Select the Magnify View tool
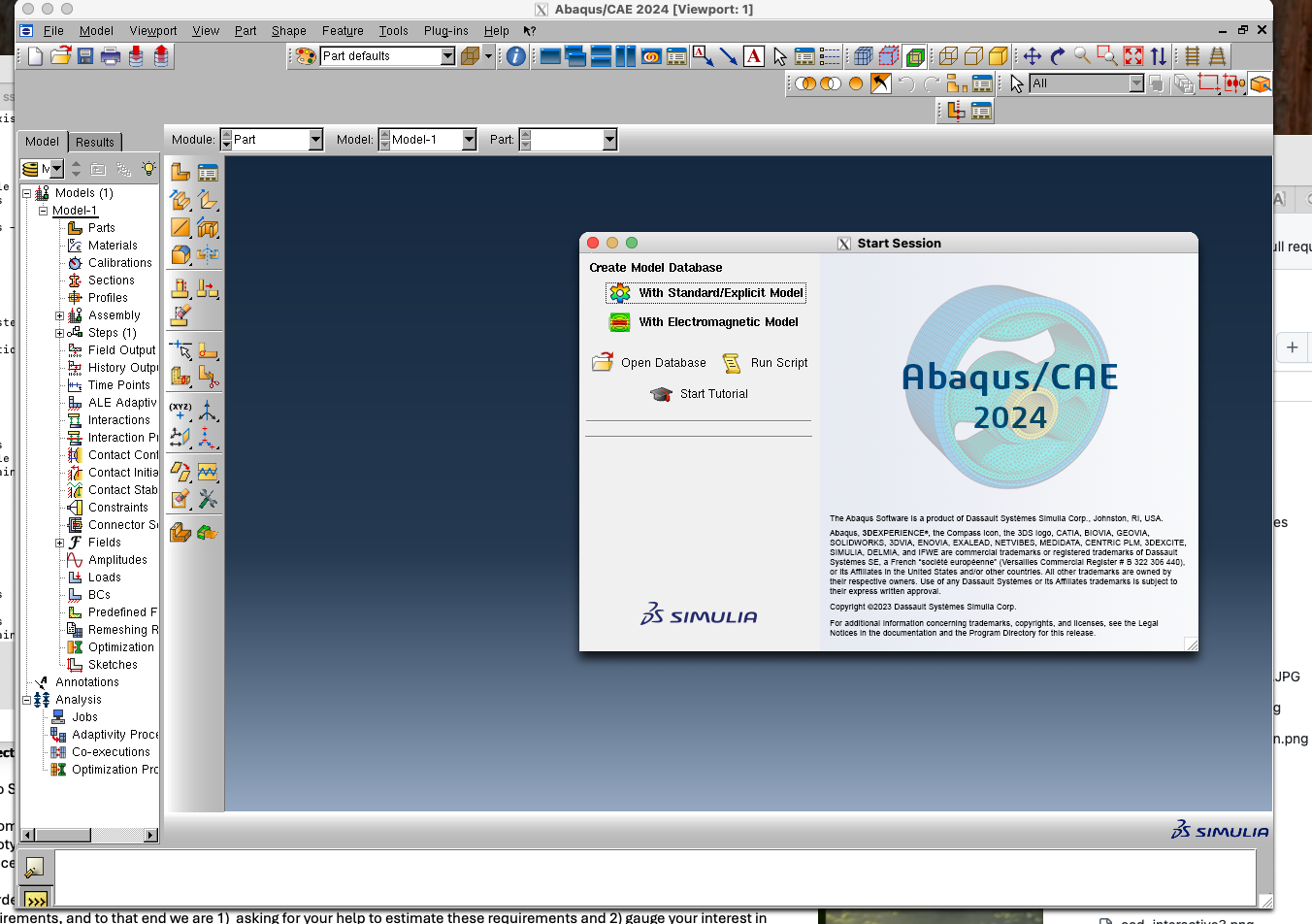Screen dimensions: 1312x924 (1082, 56)
